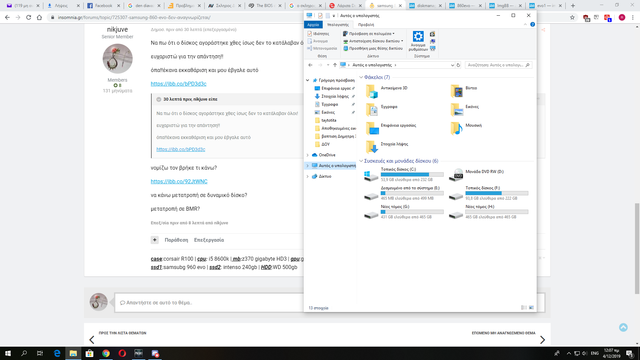
Task: Expand Αυτός ο υπολογιστής in the navigation tree
Action: tap(308, 166)
